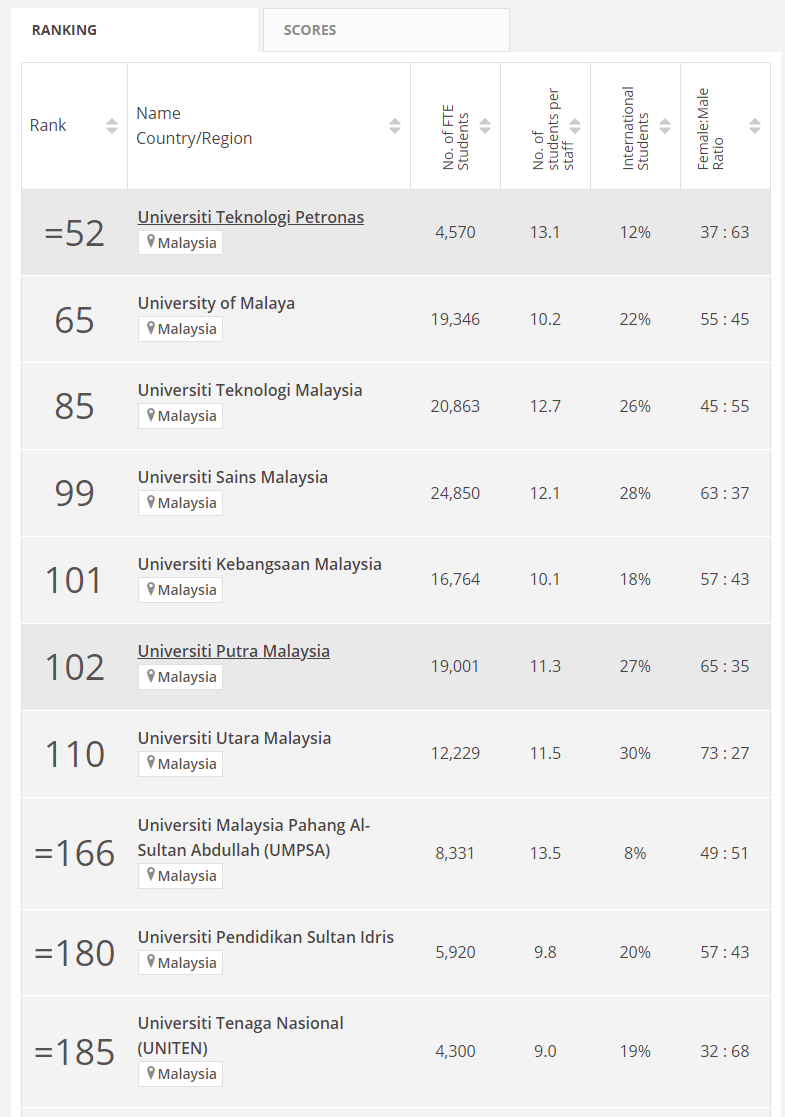Viewport: 785px width, 1117px height.
Task: Open Universiti Pendidikan Sultan Idris page
Action: point(266,937)
